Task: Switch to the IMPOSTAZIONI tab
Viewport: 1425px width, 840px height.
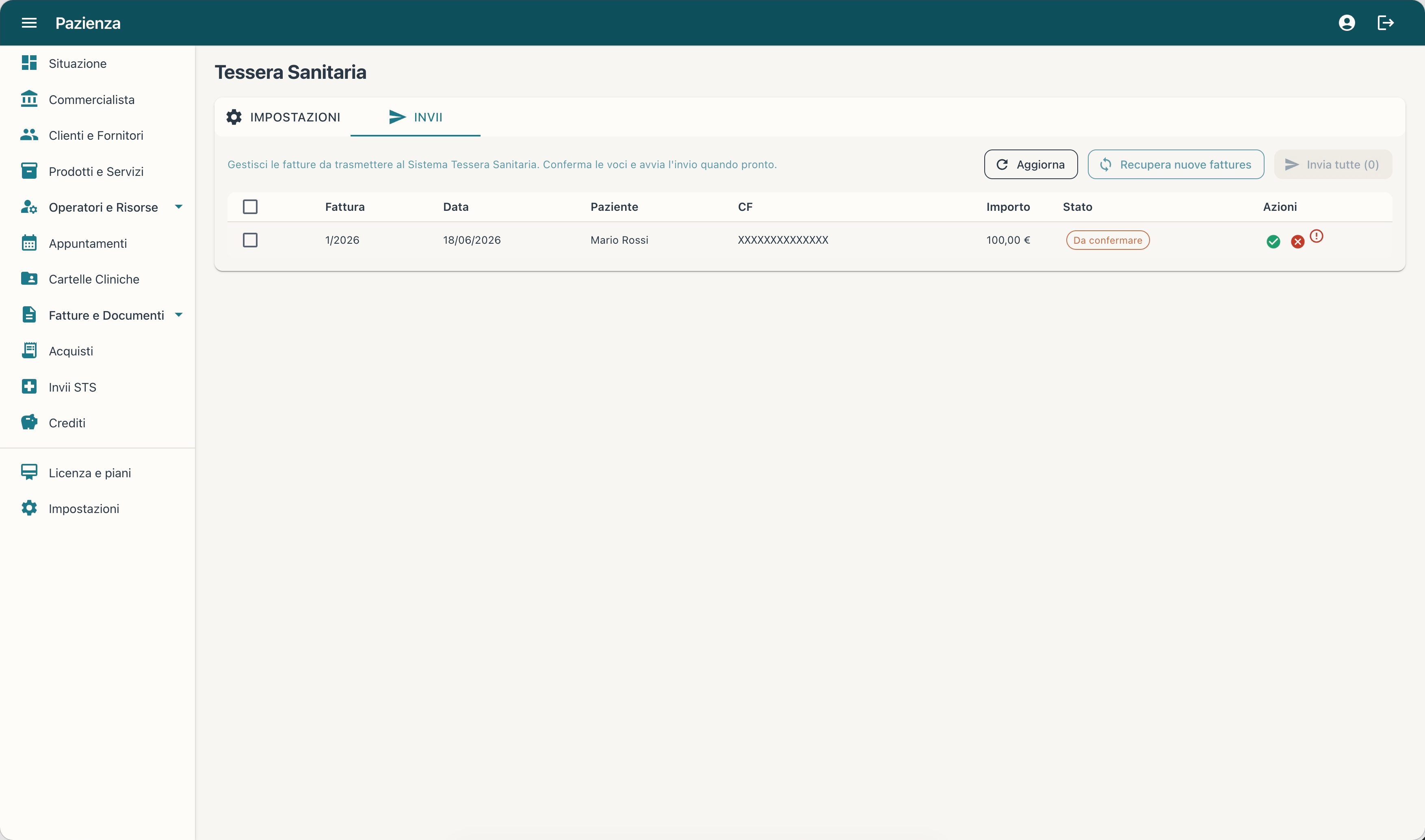Action: [283, 117]
